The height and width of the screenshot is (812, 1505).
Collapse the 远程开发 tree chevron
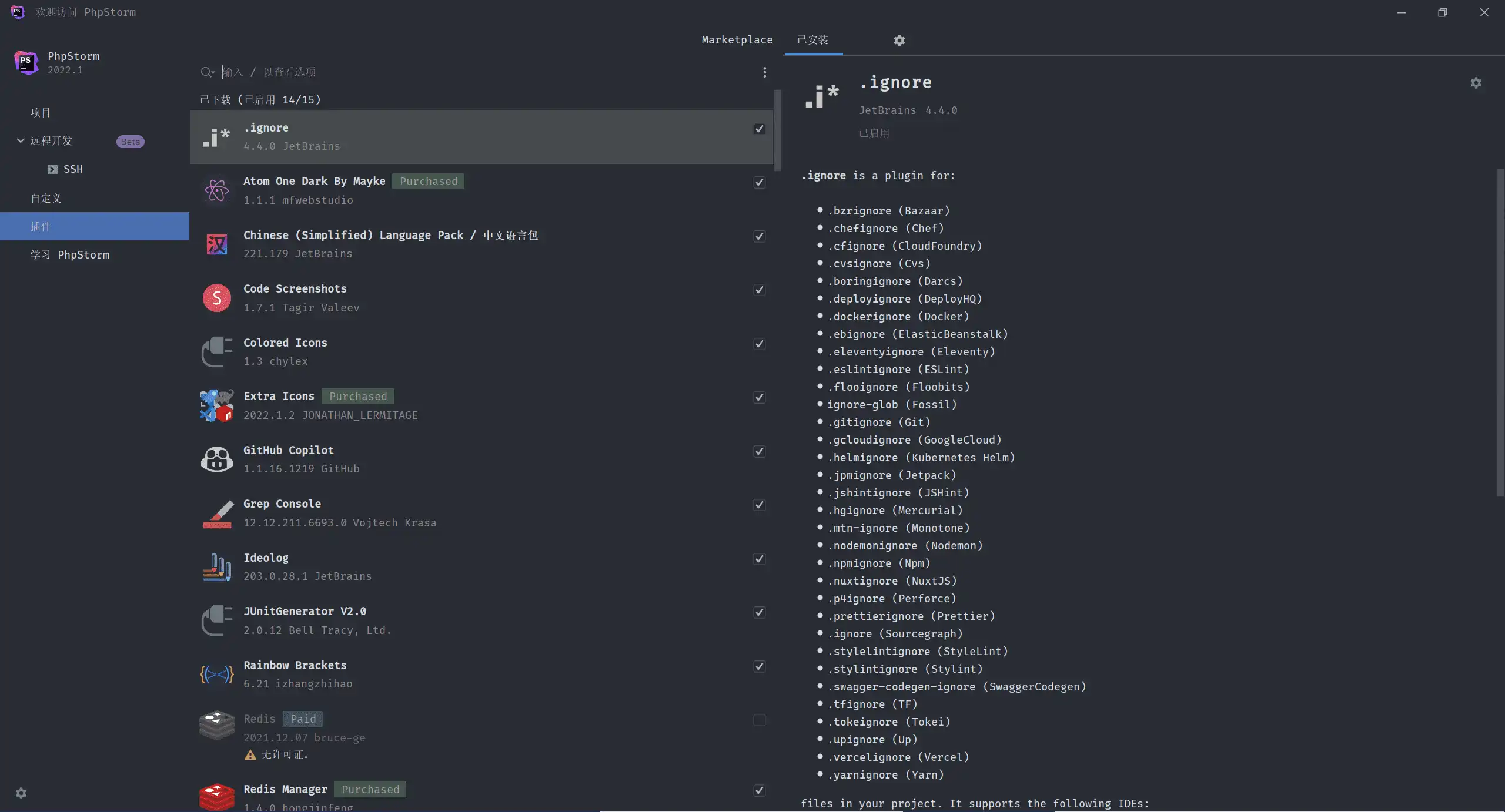tap(21, 140)
